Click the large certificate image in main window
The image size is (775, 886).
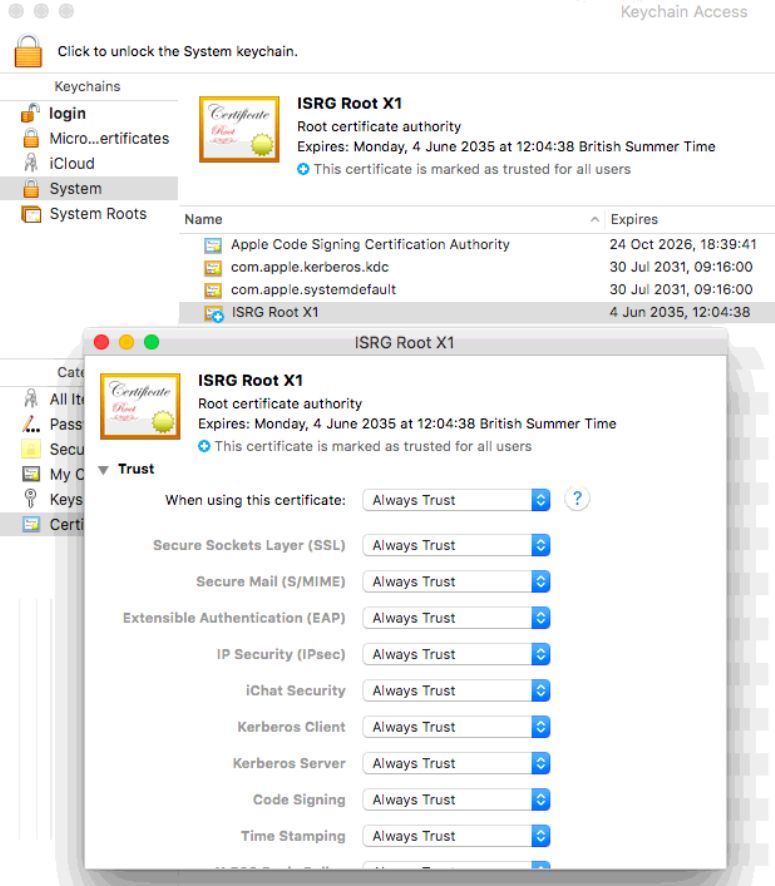[239, 129]
